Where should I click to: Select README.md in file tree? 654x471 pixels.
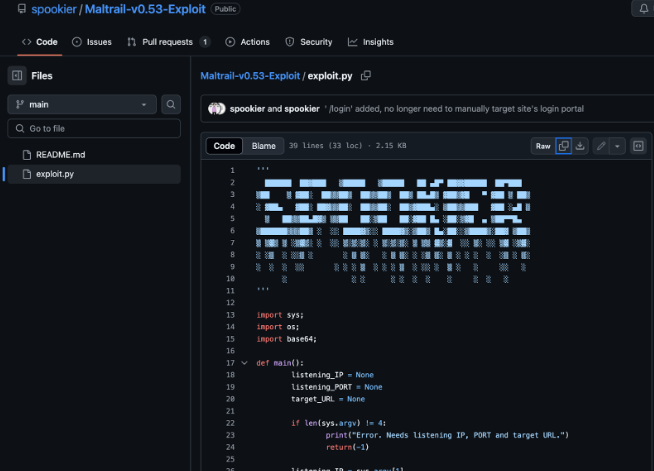(94, 155)
